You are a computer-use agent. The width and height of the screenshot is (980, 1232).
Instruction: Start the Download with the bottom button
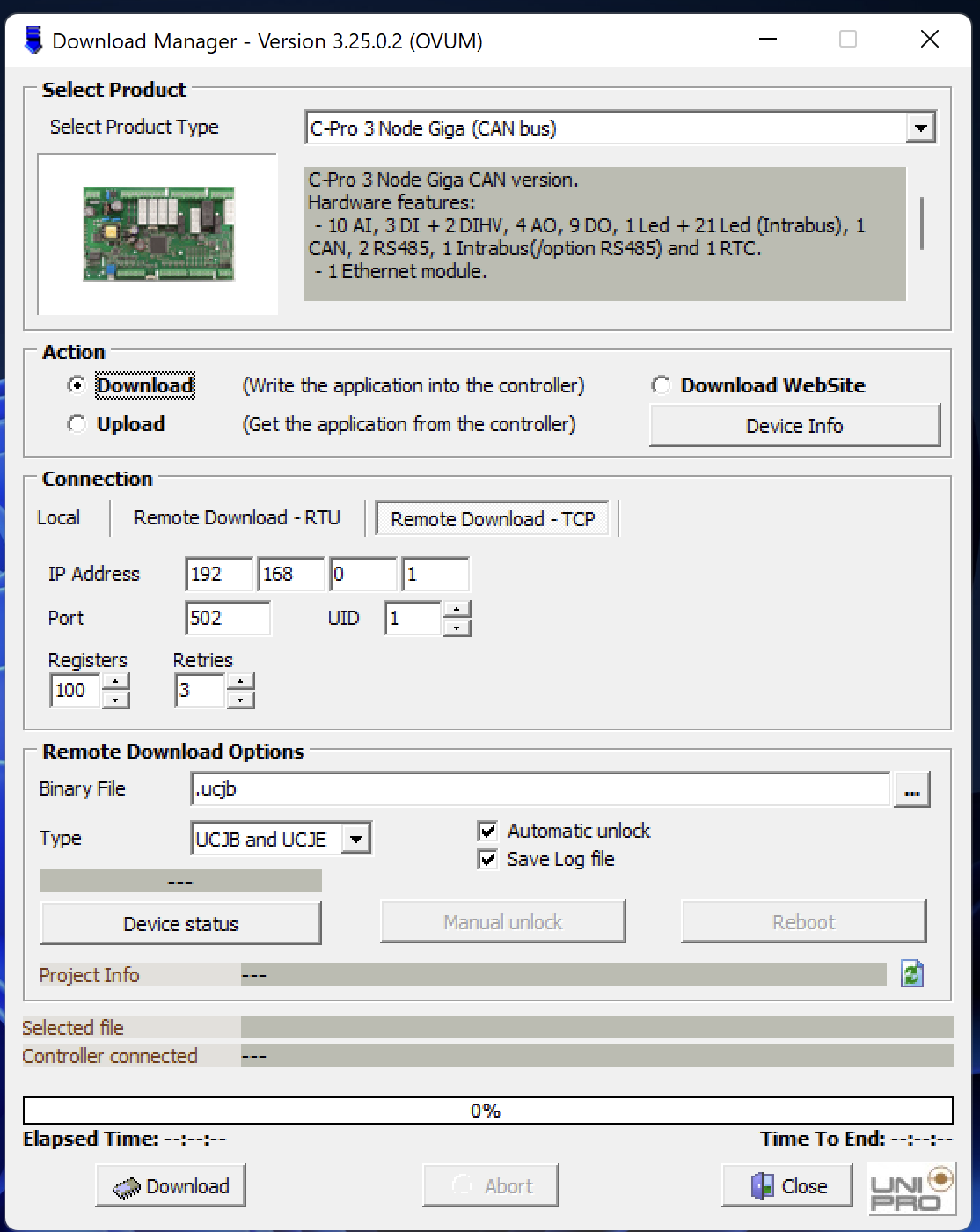(x=171, y=1186)
